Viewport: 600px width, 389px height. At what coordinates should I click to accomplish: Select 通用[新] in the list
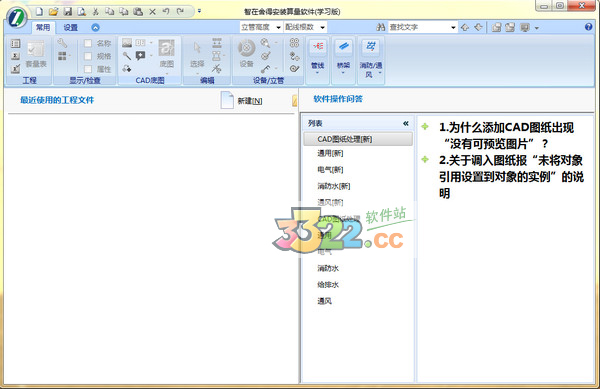330,153
